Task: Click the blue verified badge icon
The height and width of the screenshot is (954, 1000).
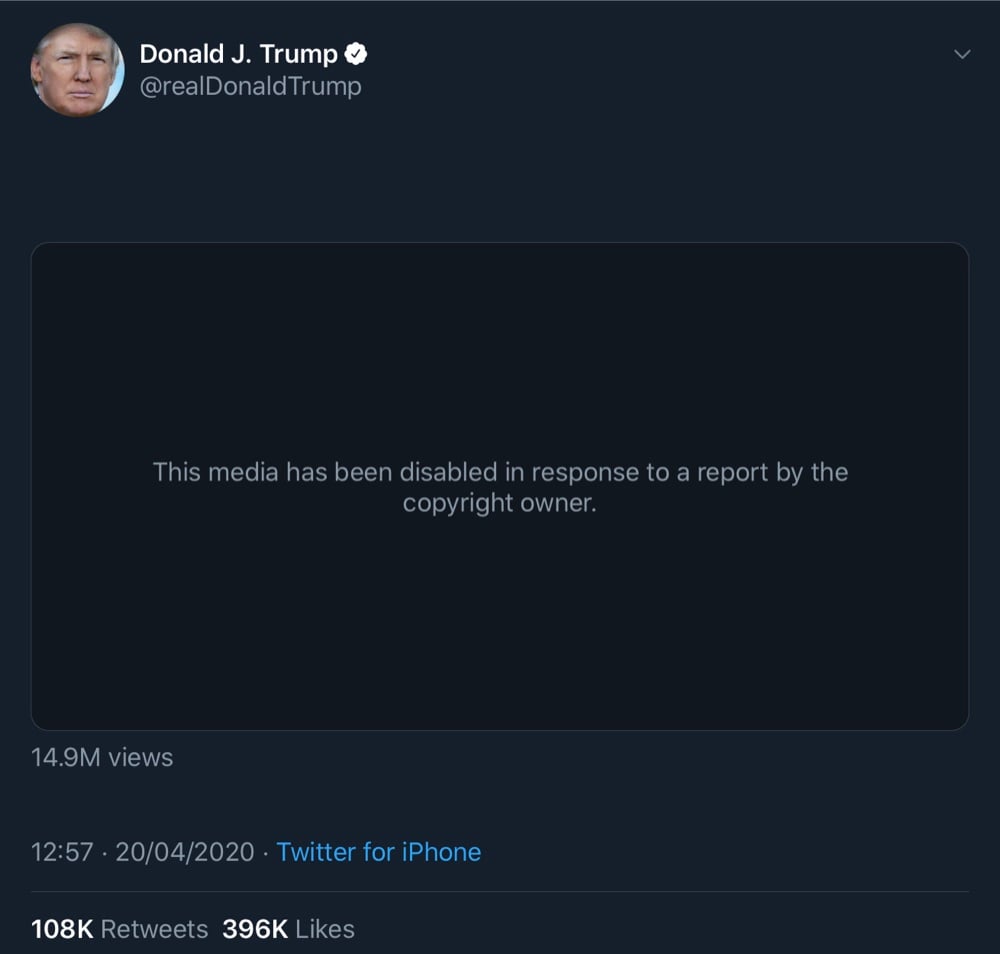Action: (356, 54)
